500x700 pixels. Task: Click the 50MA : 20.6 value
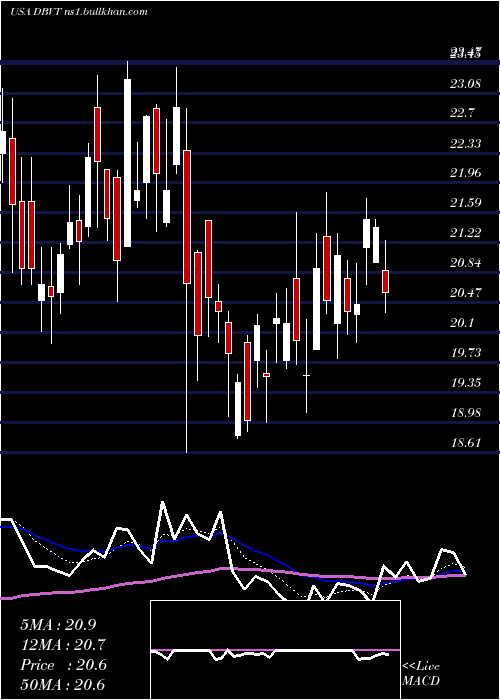pos(63,684)
